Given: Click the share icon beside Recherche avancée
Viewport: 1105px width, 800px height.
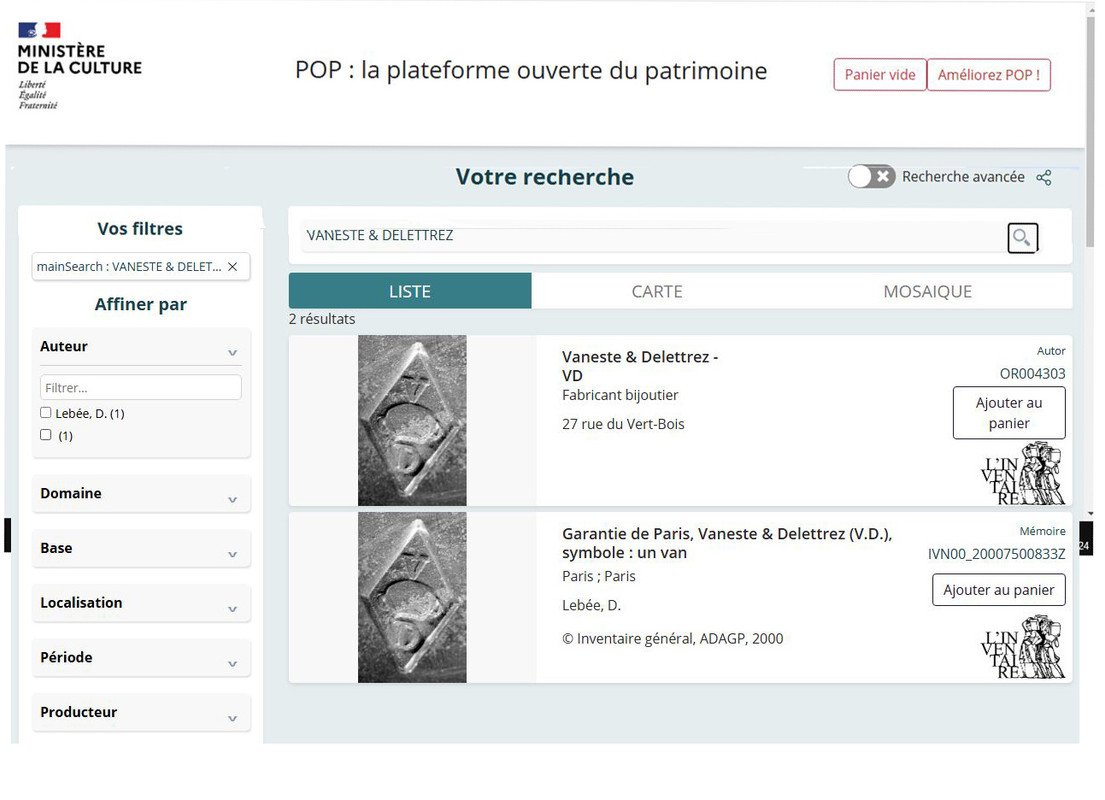Looking at the screenshot, I should 1044,178.
